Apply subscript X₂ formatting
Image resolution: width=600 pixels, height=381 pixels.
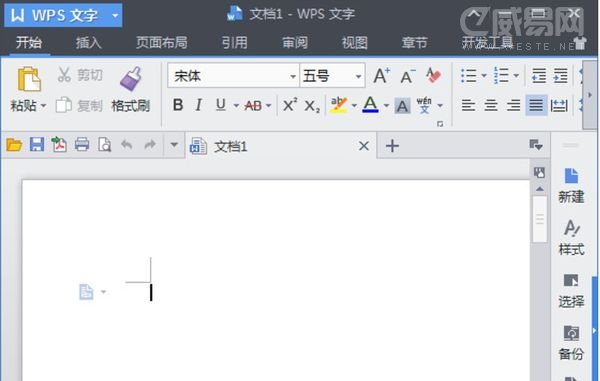tap(312, 106)
